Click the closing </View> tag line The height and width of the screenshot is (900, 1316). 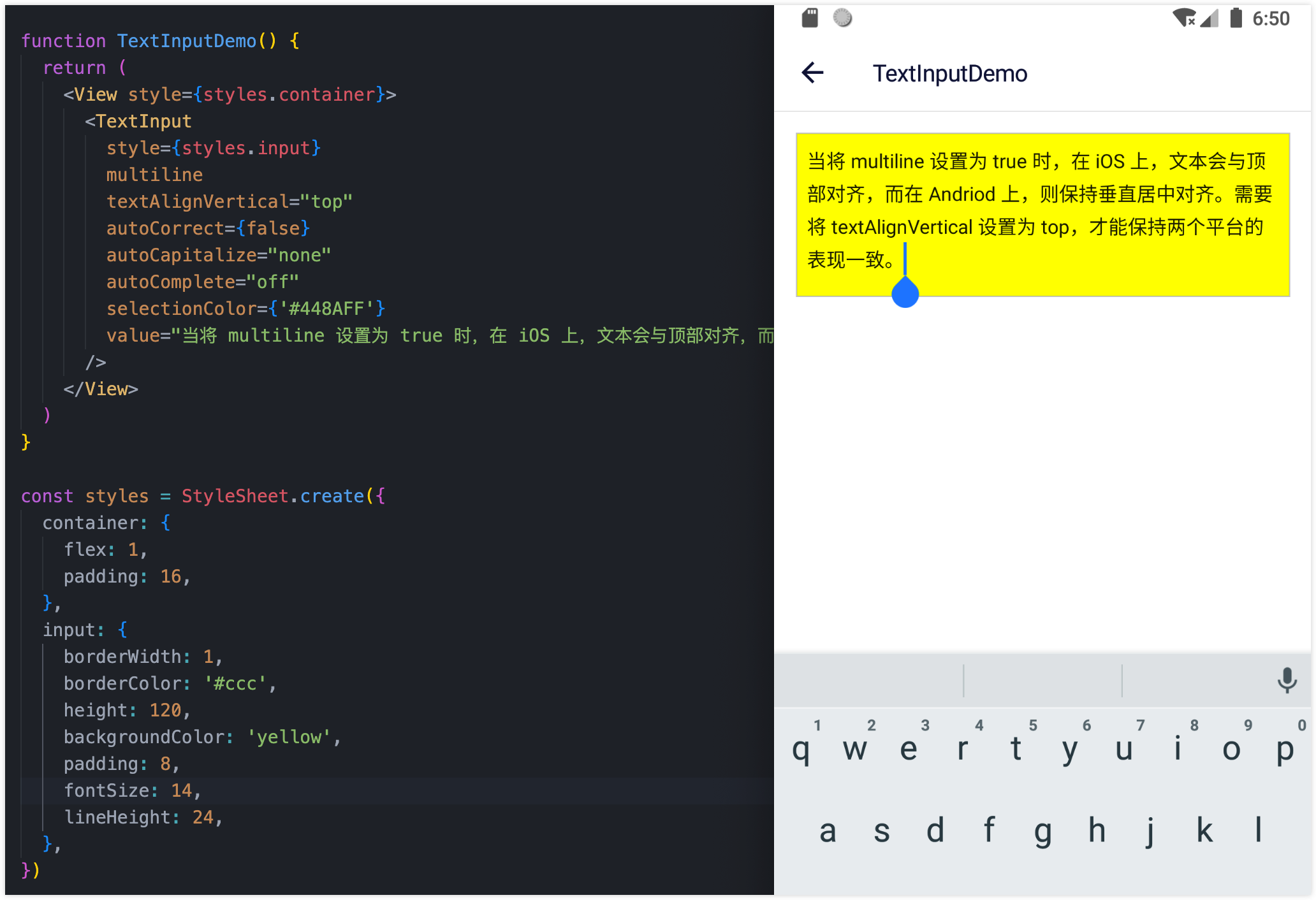(101, 389)
